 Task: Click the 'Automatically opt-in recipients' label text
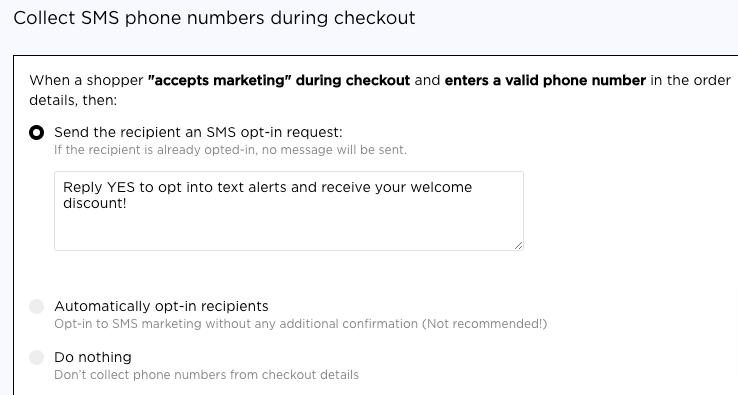[x=161, y=306]
